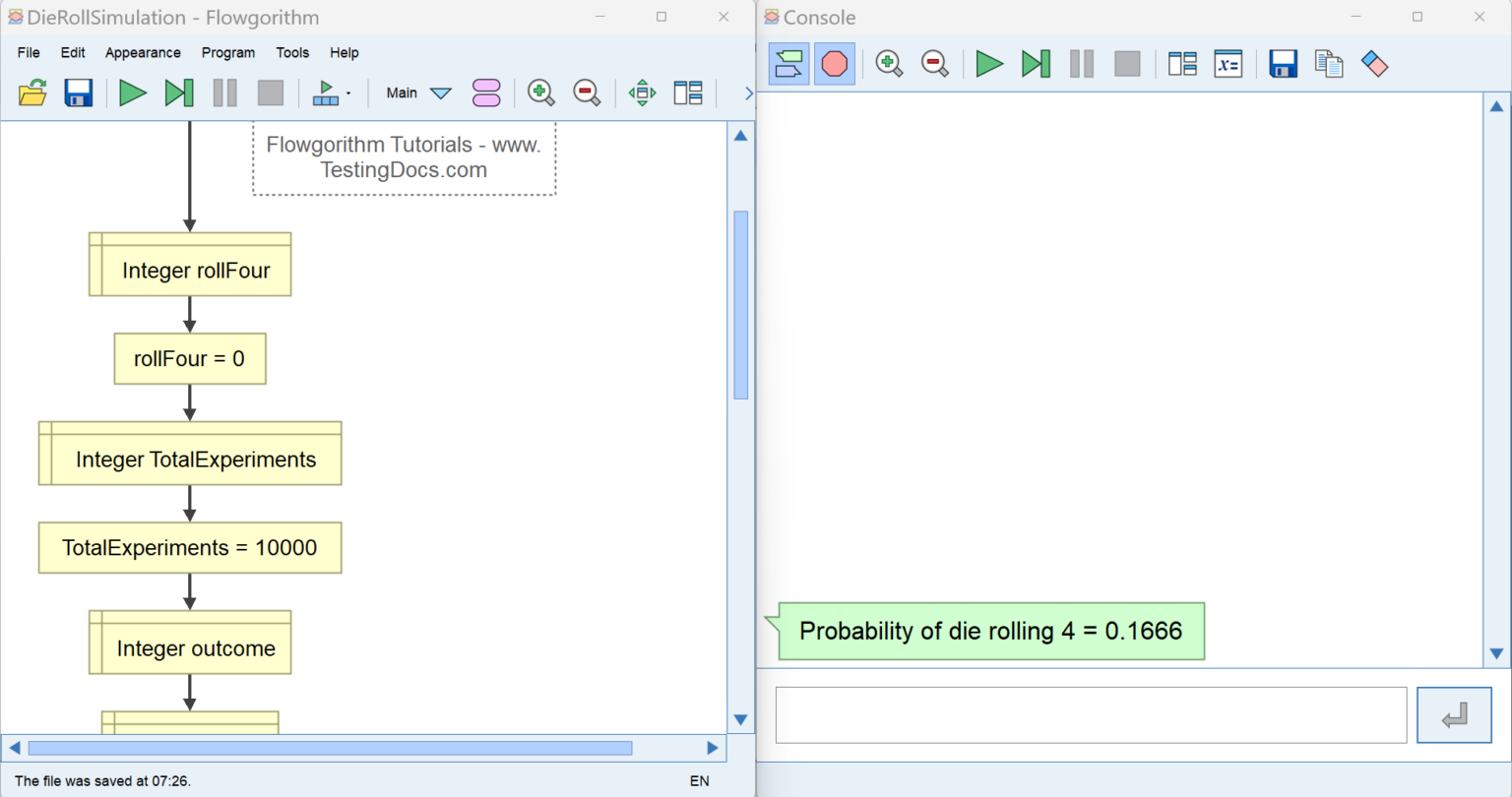Copy console output using the copy icon

click(x=1328, y=64)
